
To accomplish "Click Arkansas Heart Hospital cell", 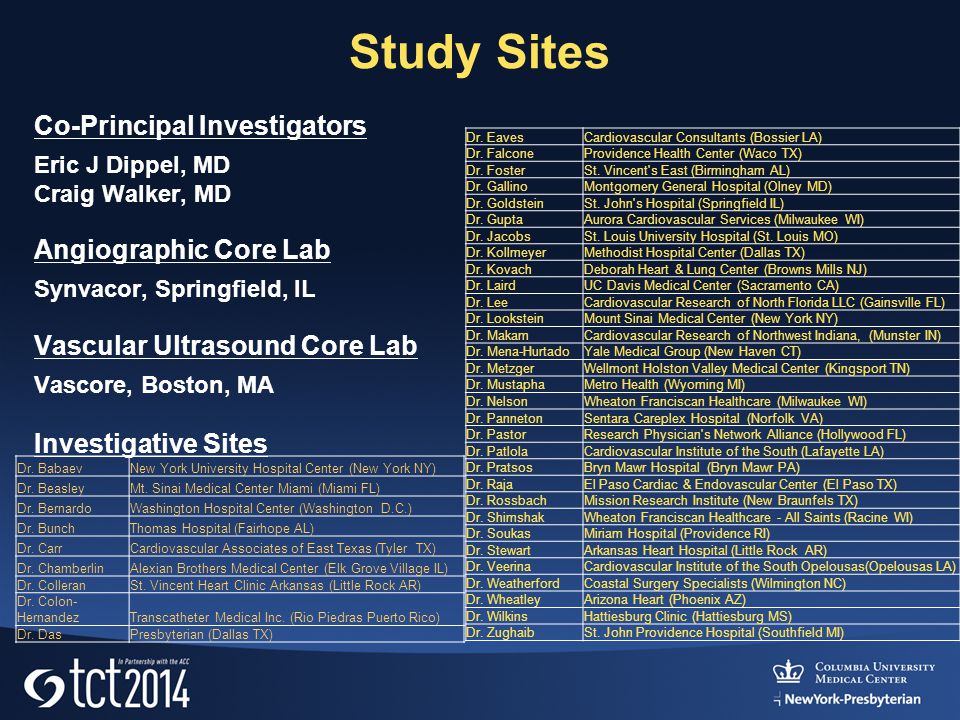I will (771, 550).
